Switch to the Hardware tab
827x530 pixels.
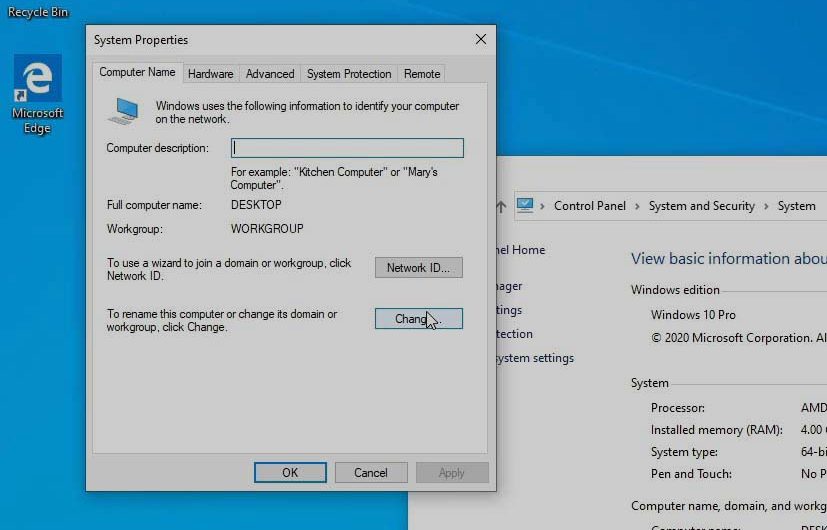pyautogui.click(x=210, y=74)
